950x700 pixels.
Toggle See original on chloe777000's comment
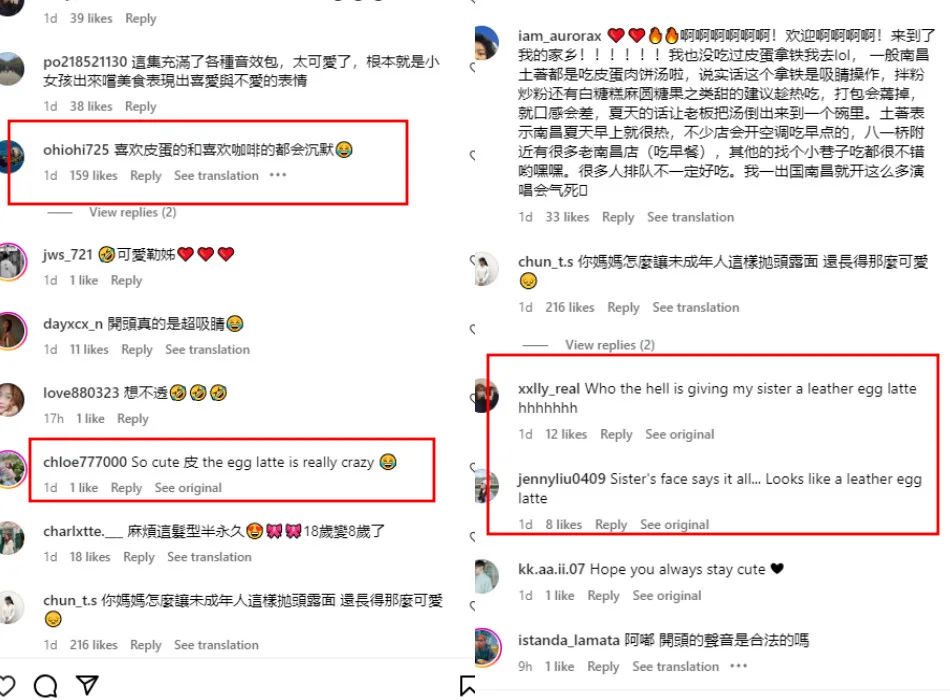[x=188, y=488]
